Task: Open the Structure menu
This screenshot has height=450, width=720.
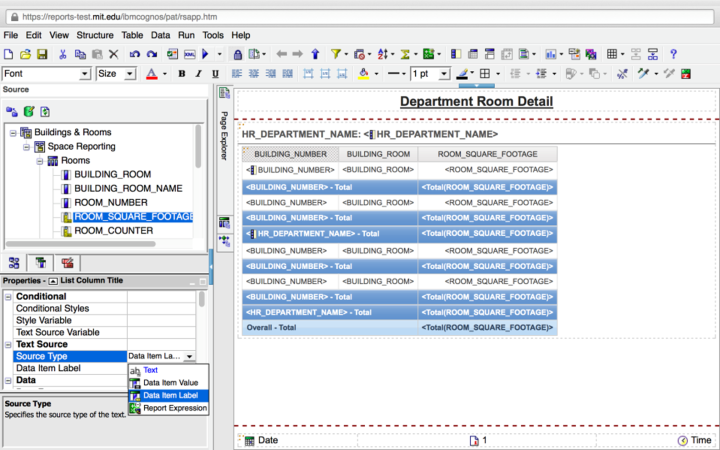Action: click(x=96, y=35)
